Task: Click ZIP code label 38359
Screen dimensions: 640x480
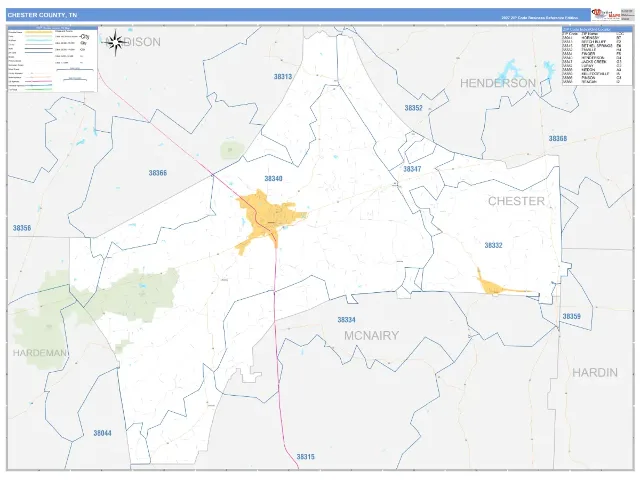Action: [x=571, y=316]
